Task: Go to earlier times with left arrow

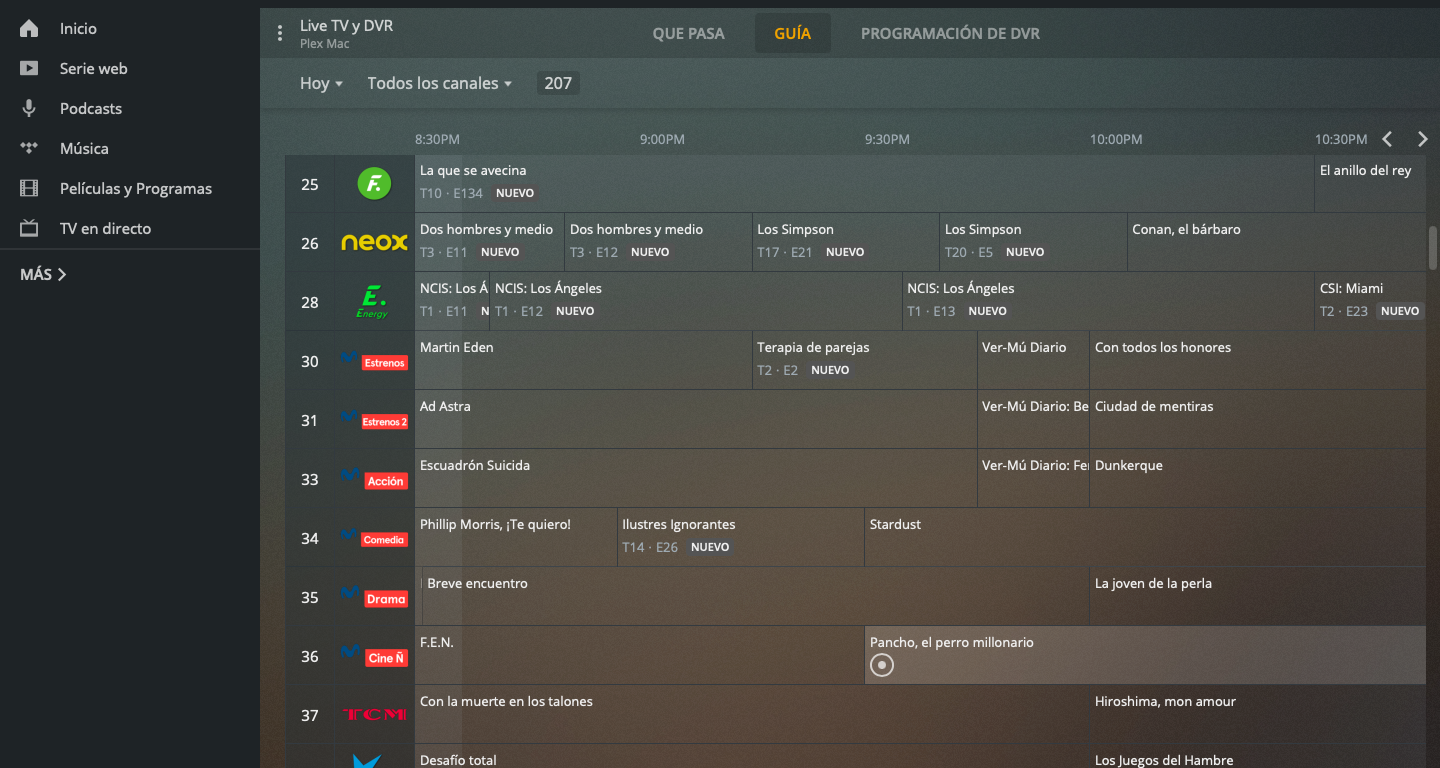Action: 1387,139
